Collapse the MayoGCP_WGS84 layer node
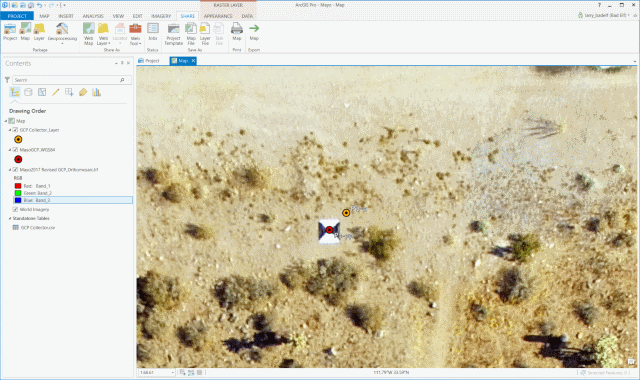The image size is (640, 380). [x=10, y=150]
